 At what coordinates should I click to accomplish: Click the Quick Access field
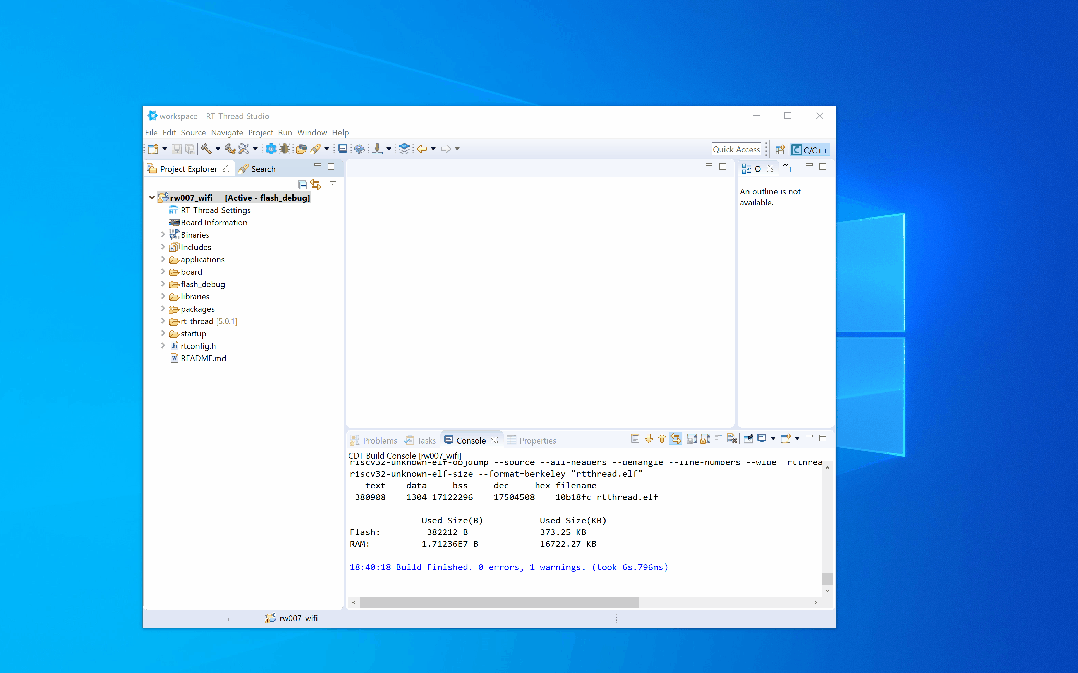[737, 147]
